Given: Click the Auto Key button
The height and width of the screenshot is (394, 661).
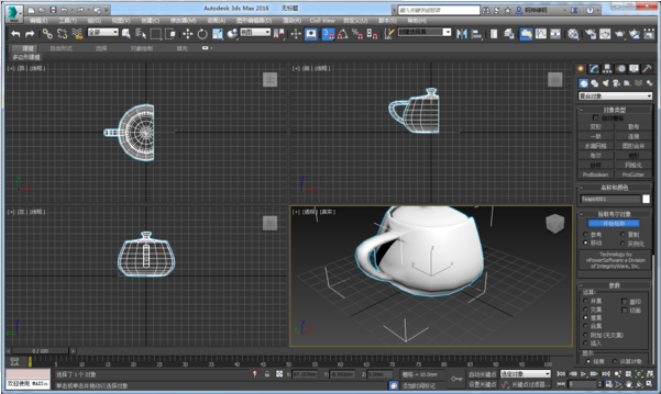Looking at the screenshot, I should pyautogui.click(x=482, y=374).
